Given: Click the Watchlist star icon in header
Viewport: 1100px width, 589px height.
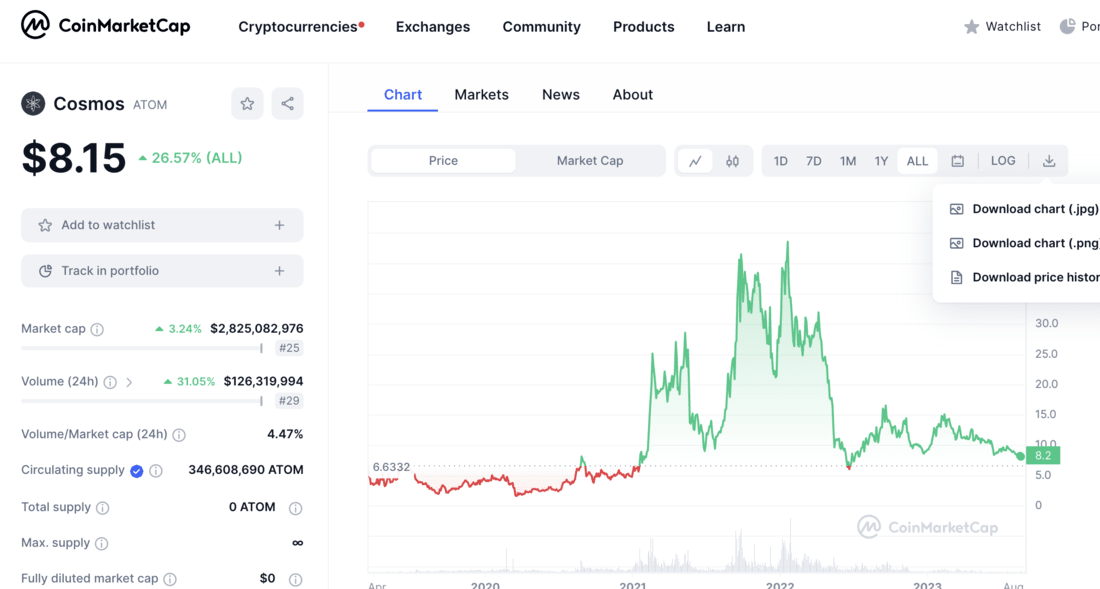Looking at the screenshot, I should 972,27.
